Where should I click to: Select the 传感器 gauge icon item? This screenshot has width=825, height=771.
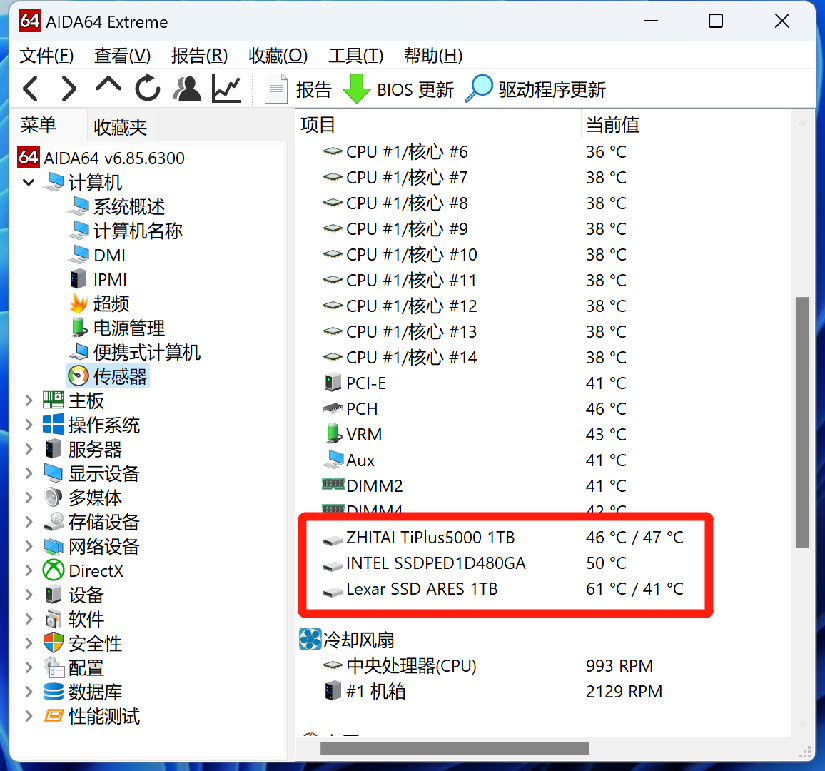[108, 376]
